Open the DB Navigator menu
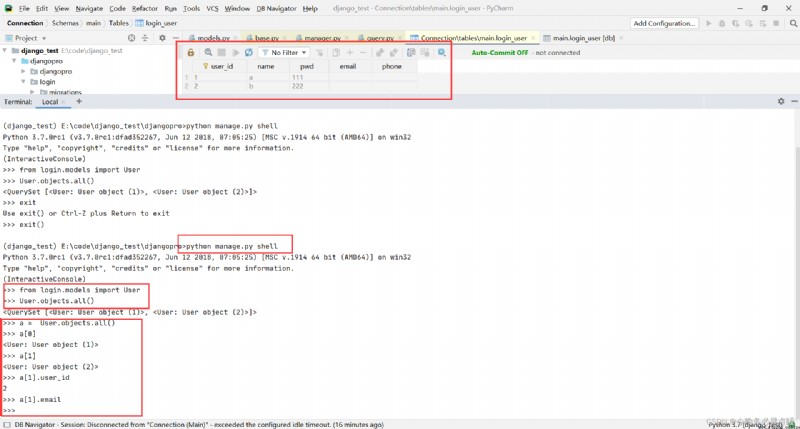Screen dimensions: 800x429 [x=276, y=9]
